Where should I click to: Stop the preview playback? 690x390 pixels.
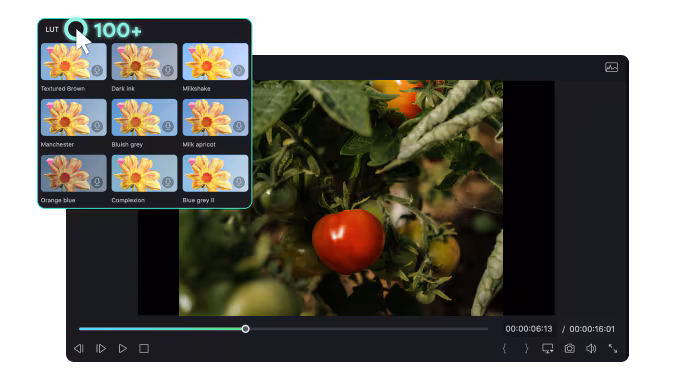tap(144, 349)
